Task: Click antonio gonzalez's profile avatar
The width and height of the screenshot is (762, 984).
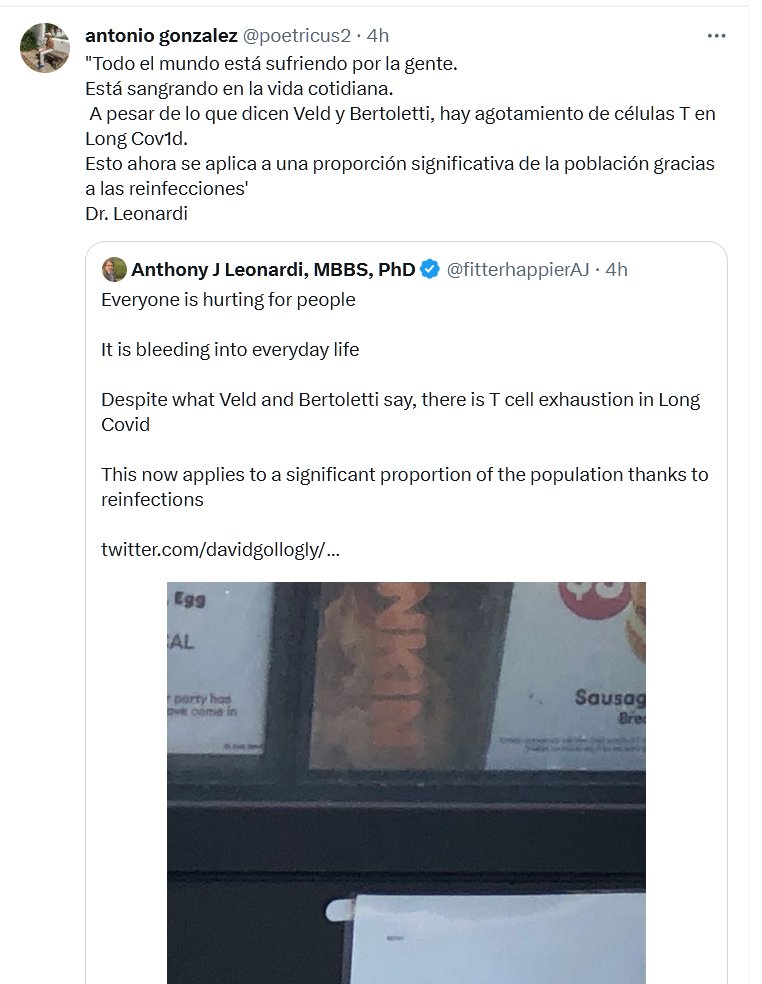Action: [45, 48]
